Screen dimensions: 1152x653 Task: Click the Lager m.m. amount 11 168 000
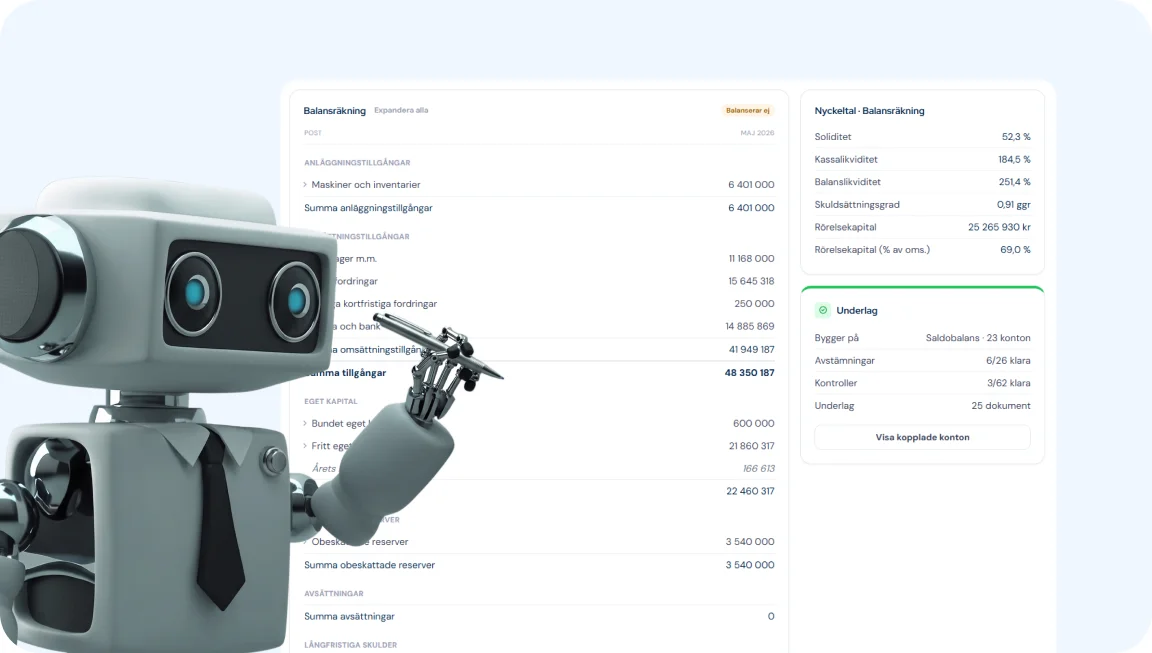point(751,259)
